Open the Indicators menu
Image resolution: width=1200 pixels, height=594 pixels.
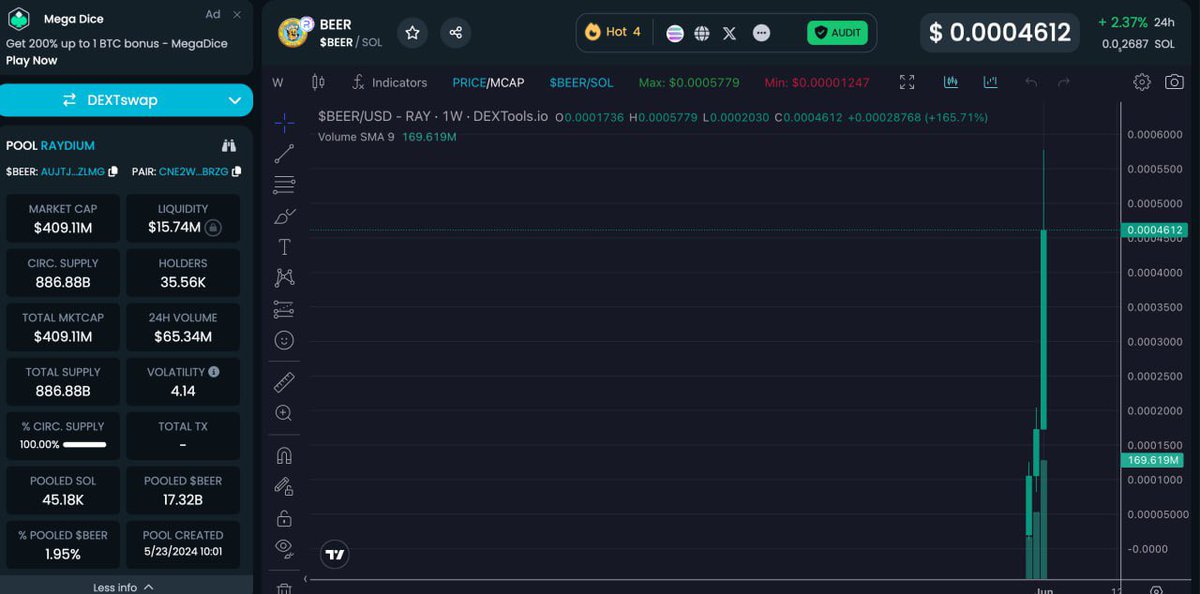click(x=389, y=82)
